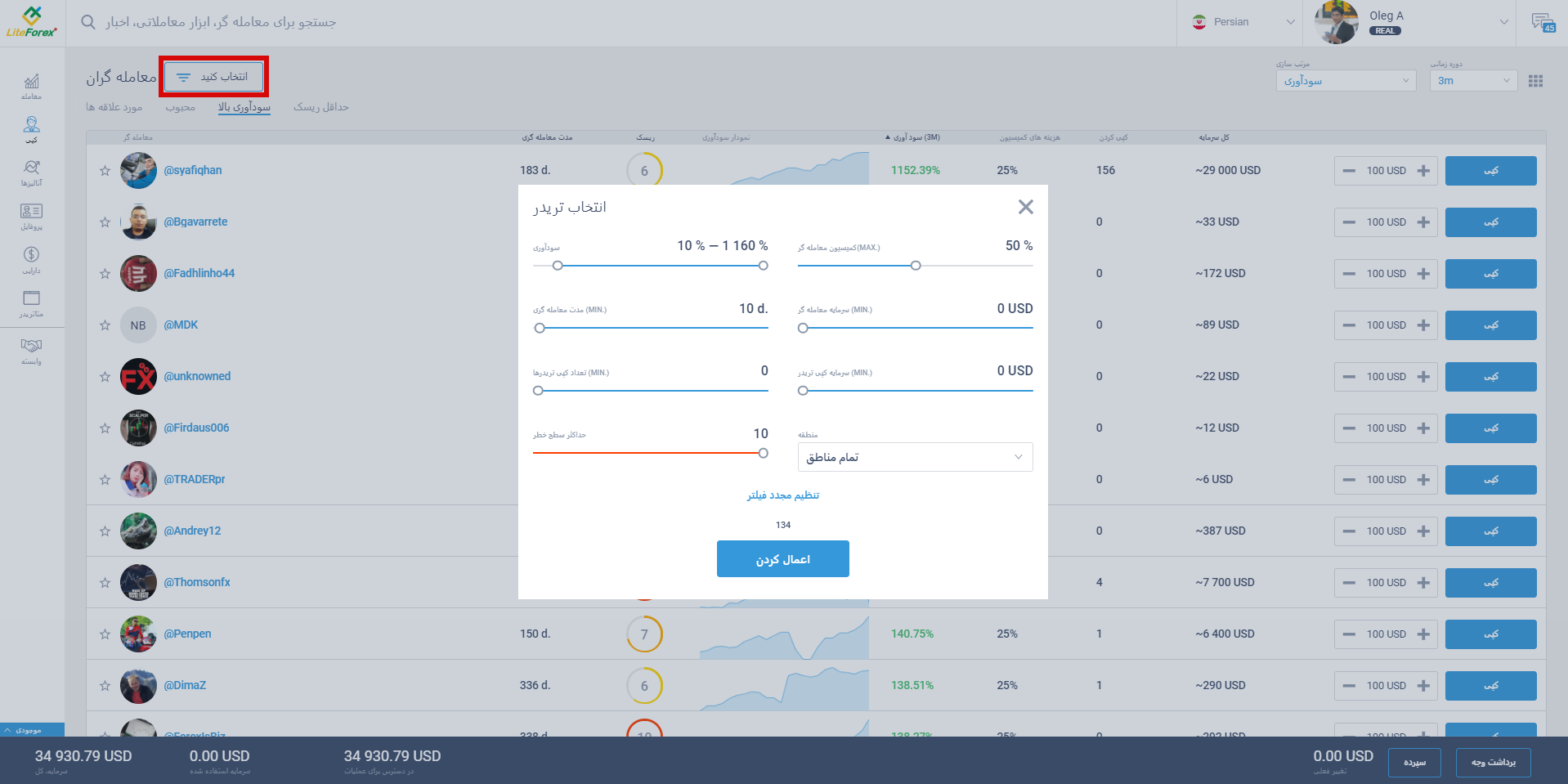
Task: Switch to the minimum risk tab
Action: click(321, 107)
